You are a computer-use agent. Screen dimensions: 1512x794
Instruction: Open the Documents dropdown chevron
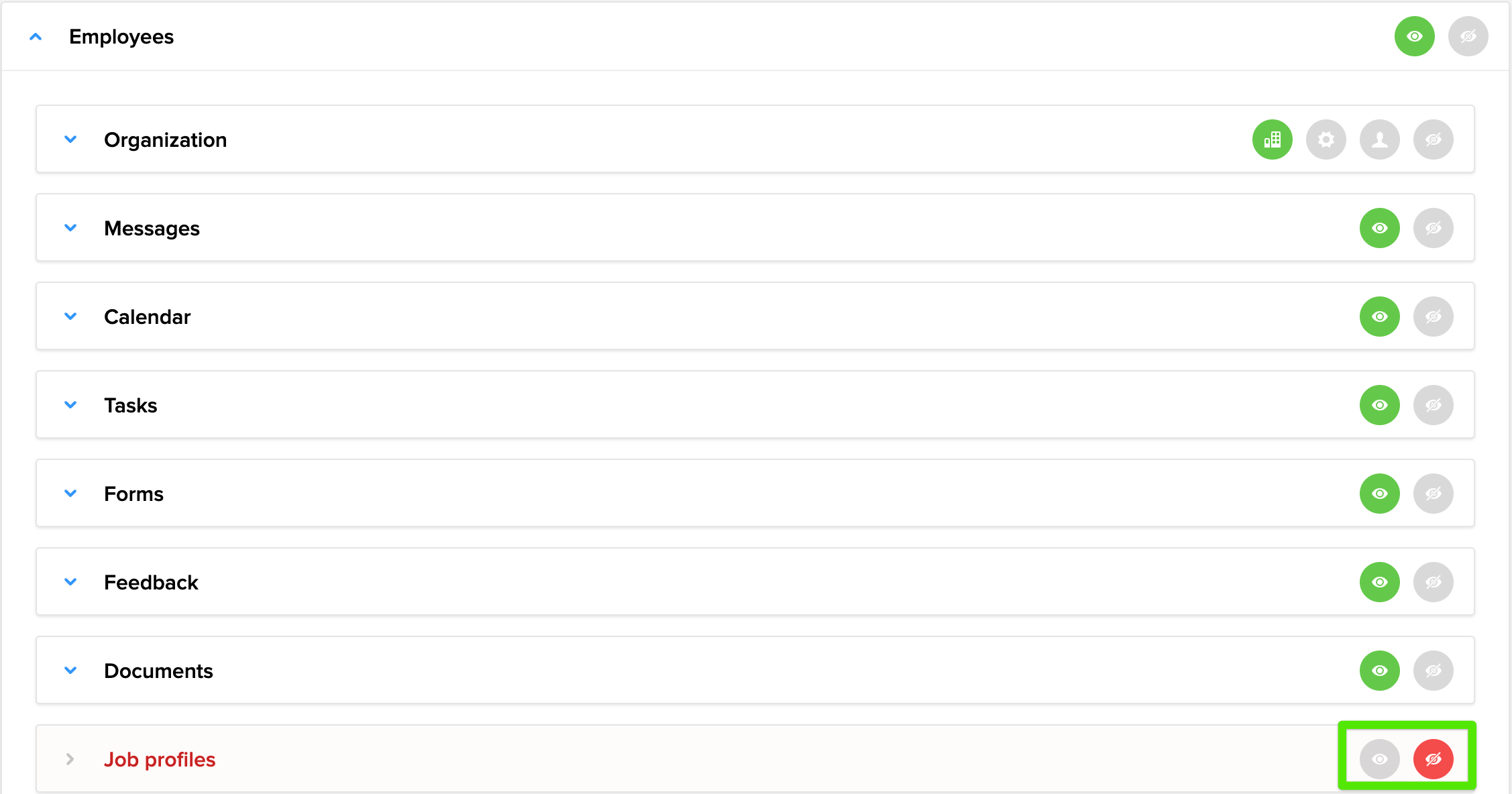(70, 670)
